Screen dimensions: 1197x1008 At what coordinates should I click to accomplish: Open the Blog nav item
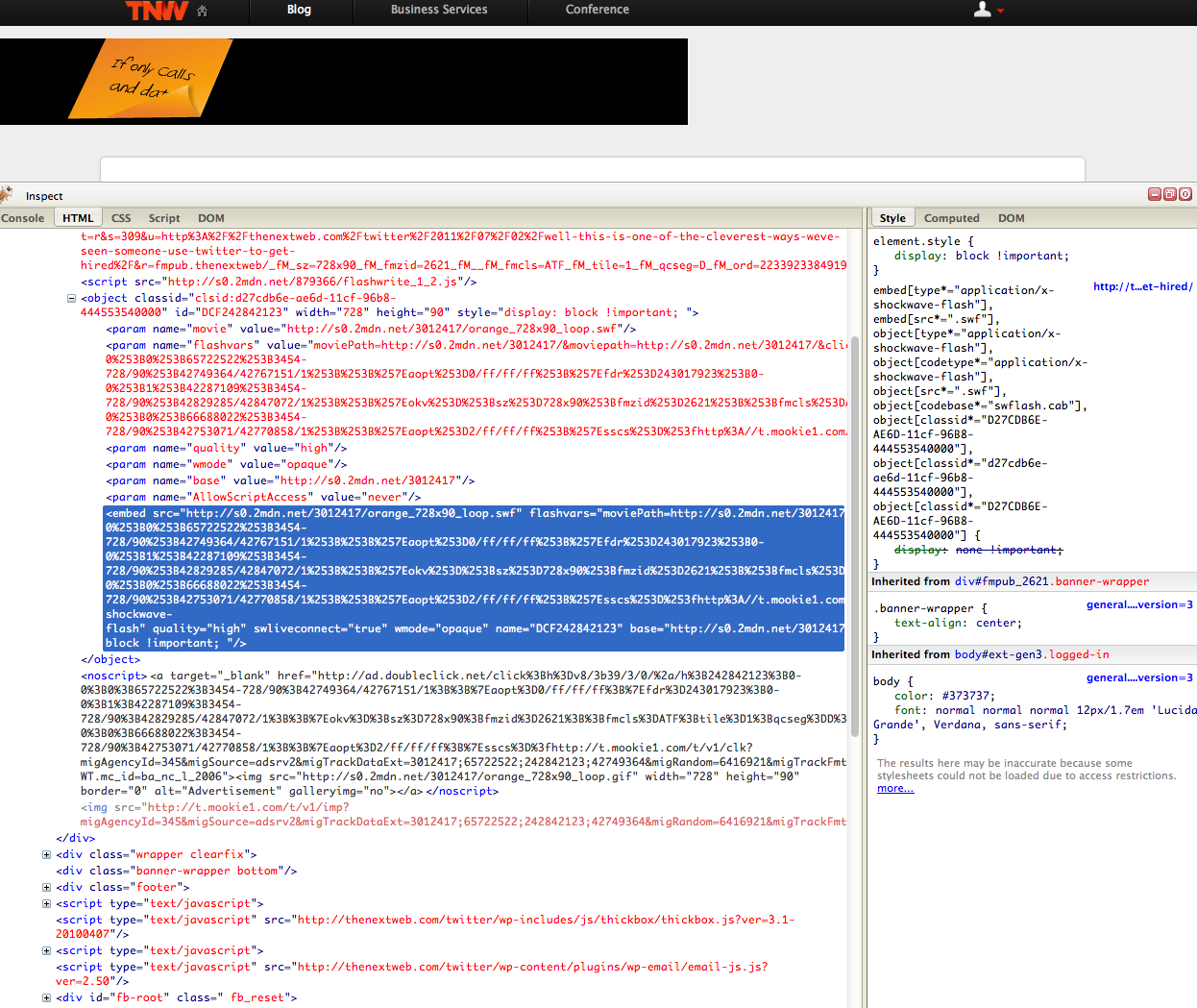(x=299, y=10)
